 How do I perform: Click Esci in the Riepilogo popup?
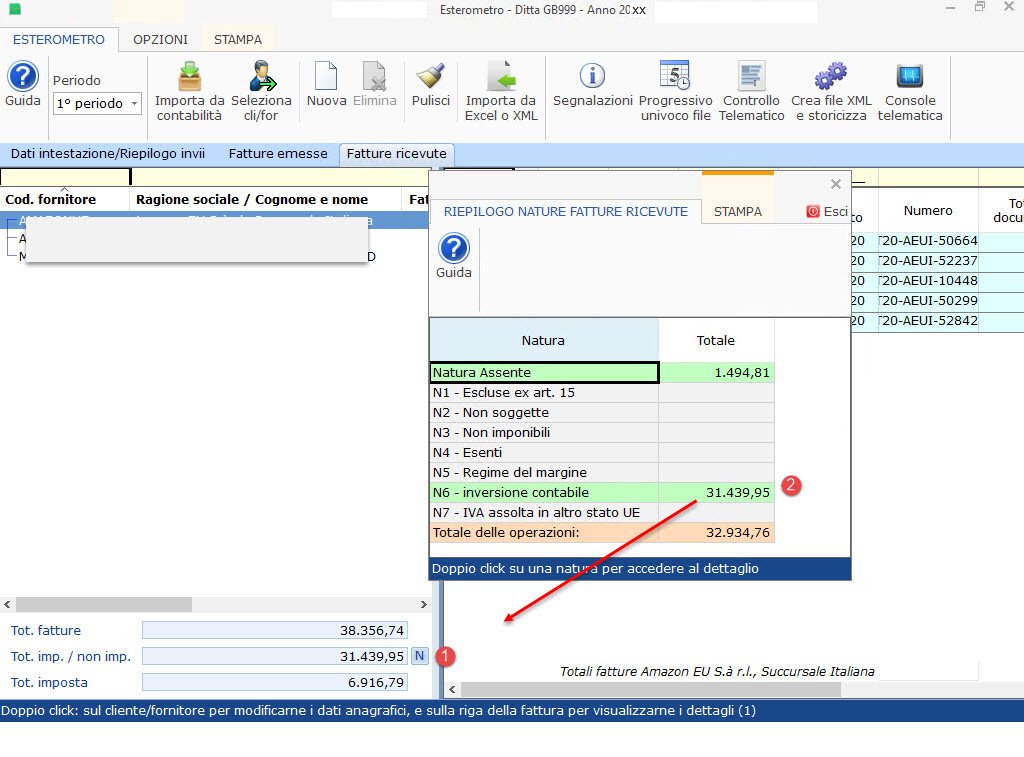tap(827, 212)
